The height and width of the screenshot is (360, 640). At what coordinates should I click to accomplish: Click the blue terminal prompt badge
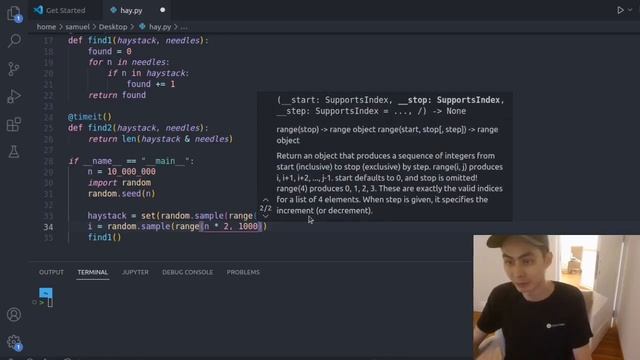pyautogui.click(x=46, y=293)
